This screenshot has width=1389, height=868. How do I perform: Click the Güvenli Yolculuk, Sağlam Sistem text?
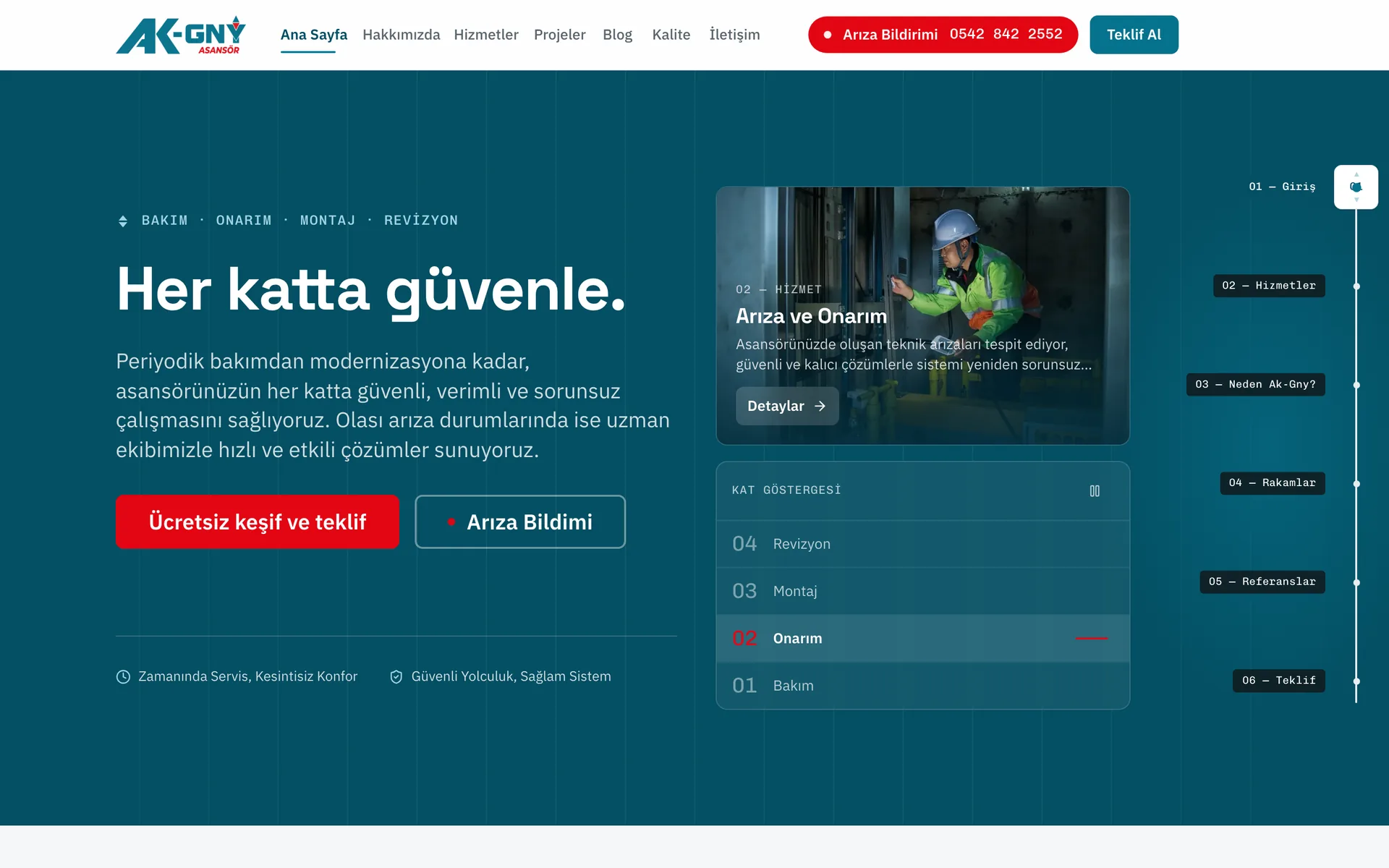511,676
